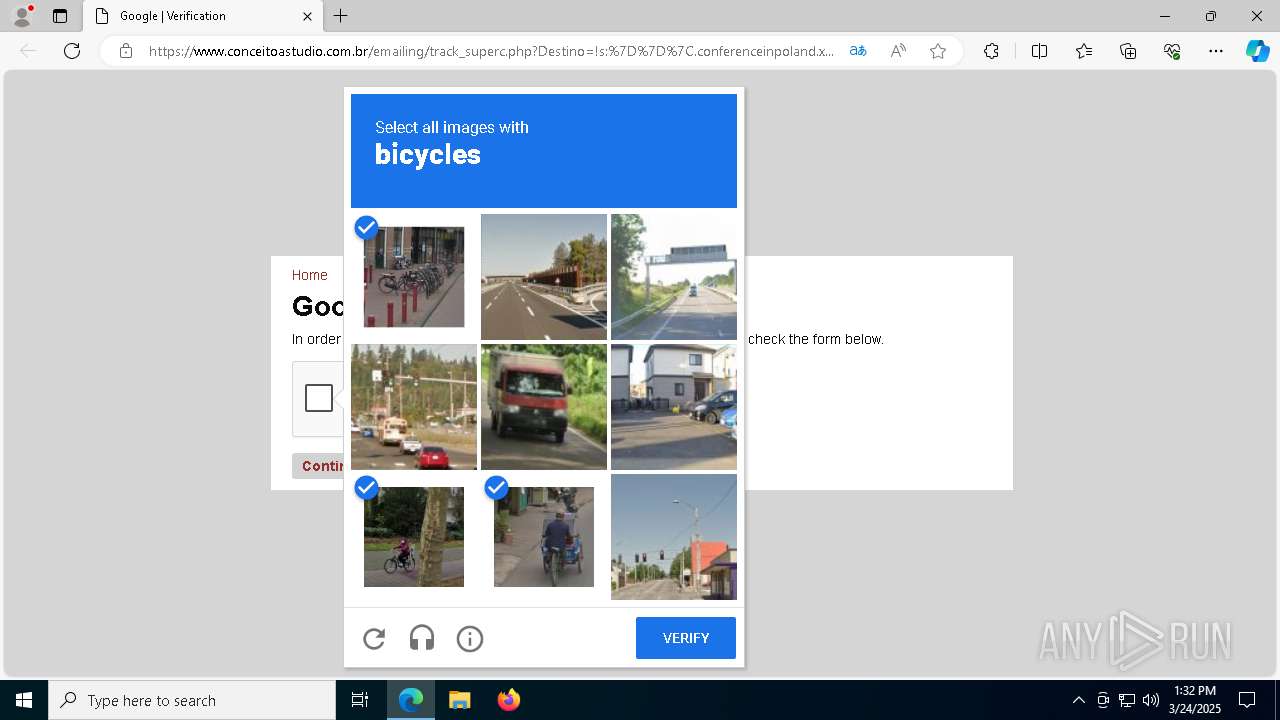This screenshot has height=720, width=1280.
Task: Select the Google | Verification tab
Action: point(202,16)
